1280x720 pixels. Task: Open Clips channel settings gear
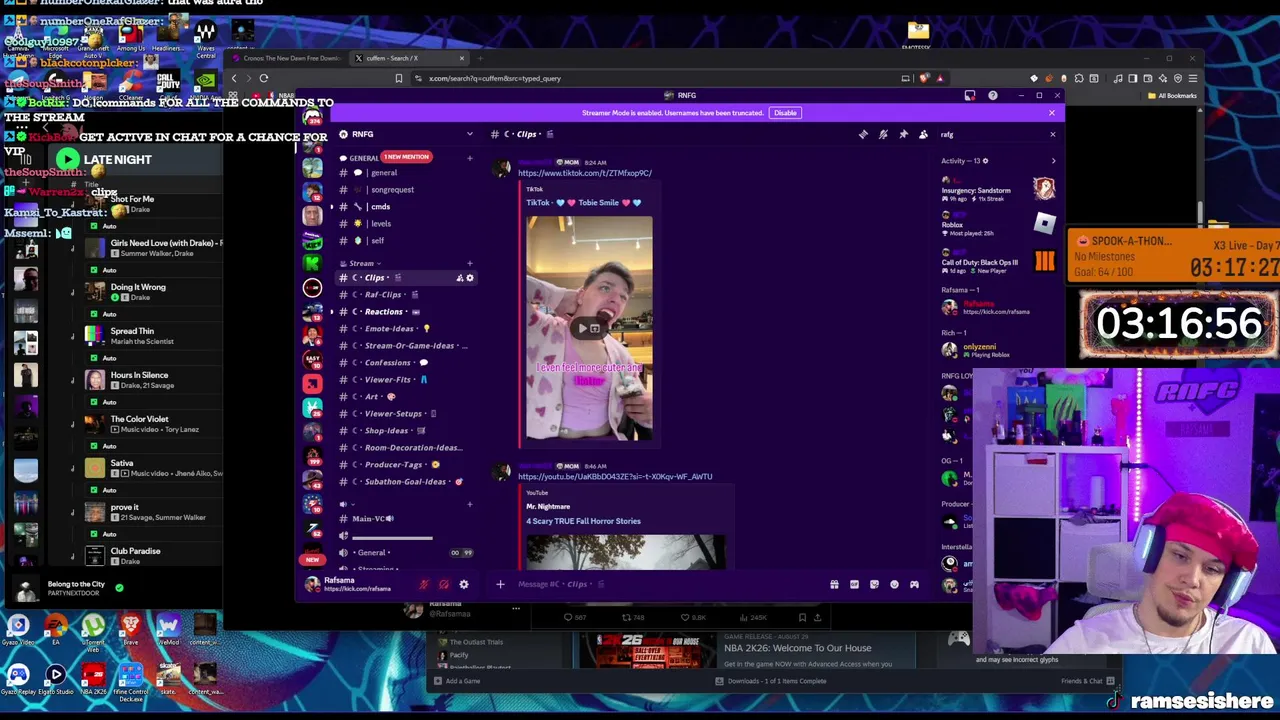tap(470, 278)
